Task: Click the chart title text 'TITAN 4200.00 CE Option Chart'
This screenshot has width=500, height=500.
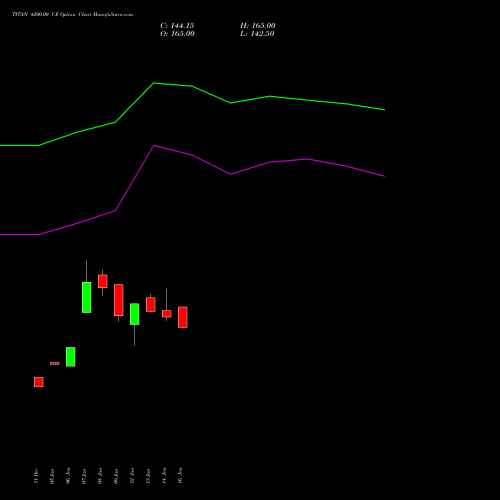Action: [x=51, y=15]
